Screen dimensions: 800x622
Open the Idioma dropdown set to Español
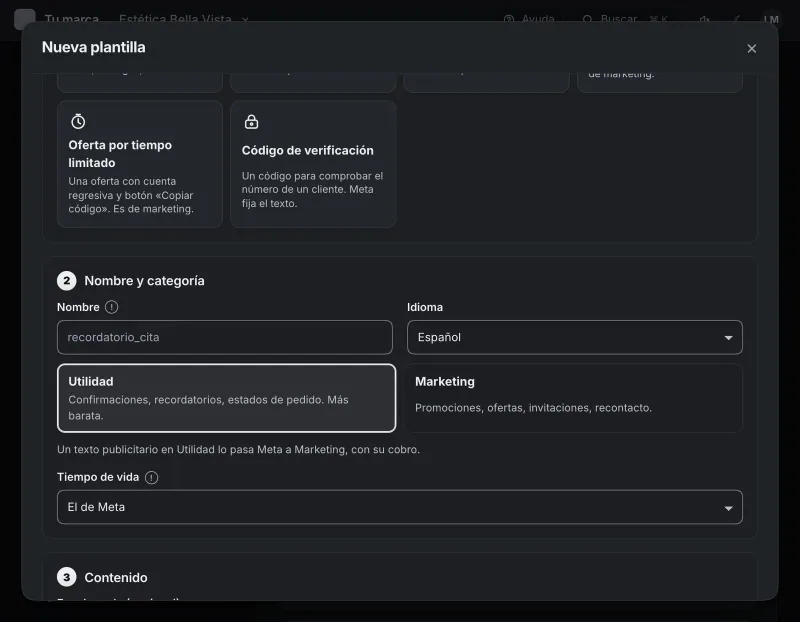pyautogui.click(x=574, y=337)
